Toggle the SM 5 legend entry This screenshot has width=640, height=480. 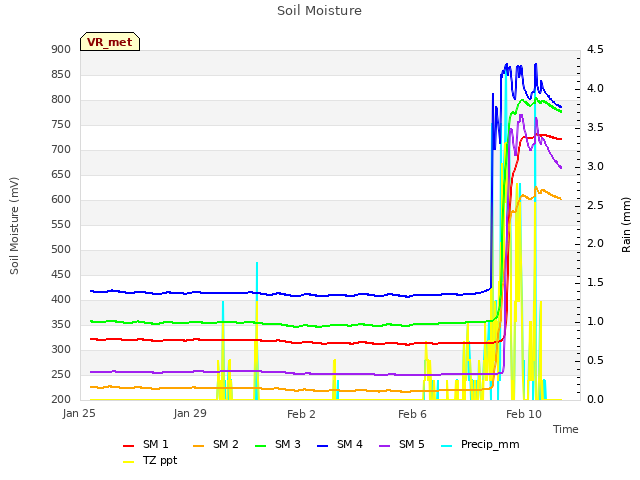[x=402, y=444]
